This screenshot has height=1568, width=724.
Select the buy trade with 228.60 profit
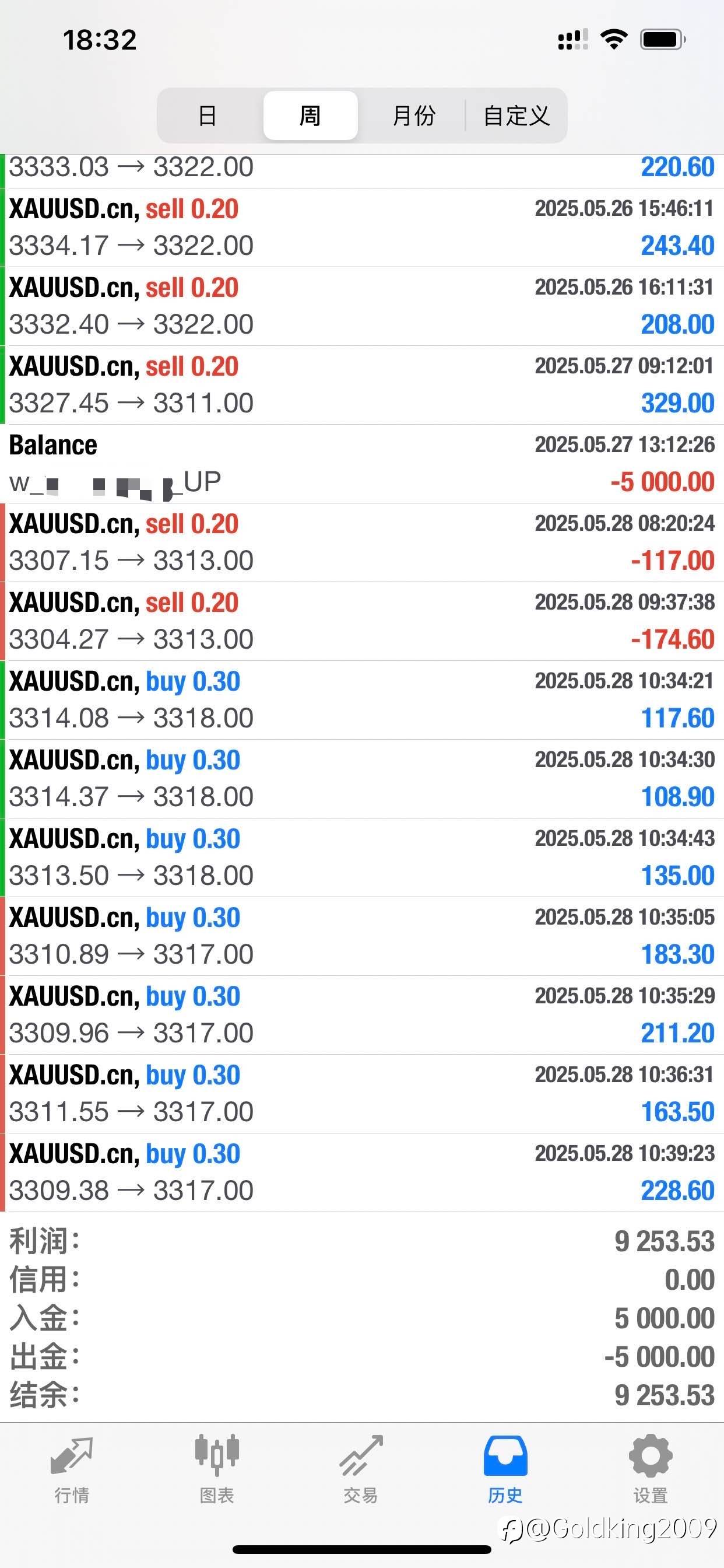pyautogui.click(x=362, y=1172)
